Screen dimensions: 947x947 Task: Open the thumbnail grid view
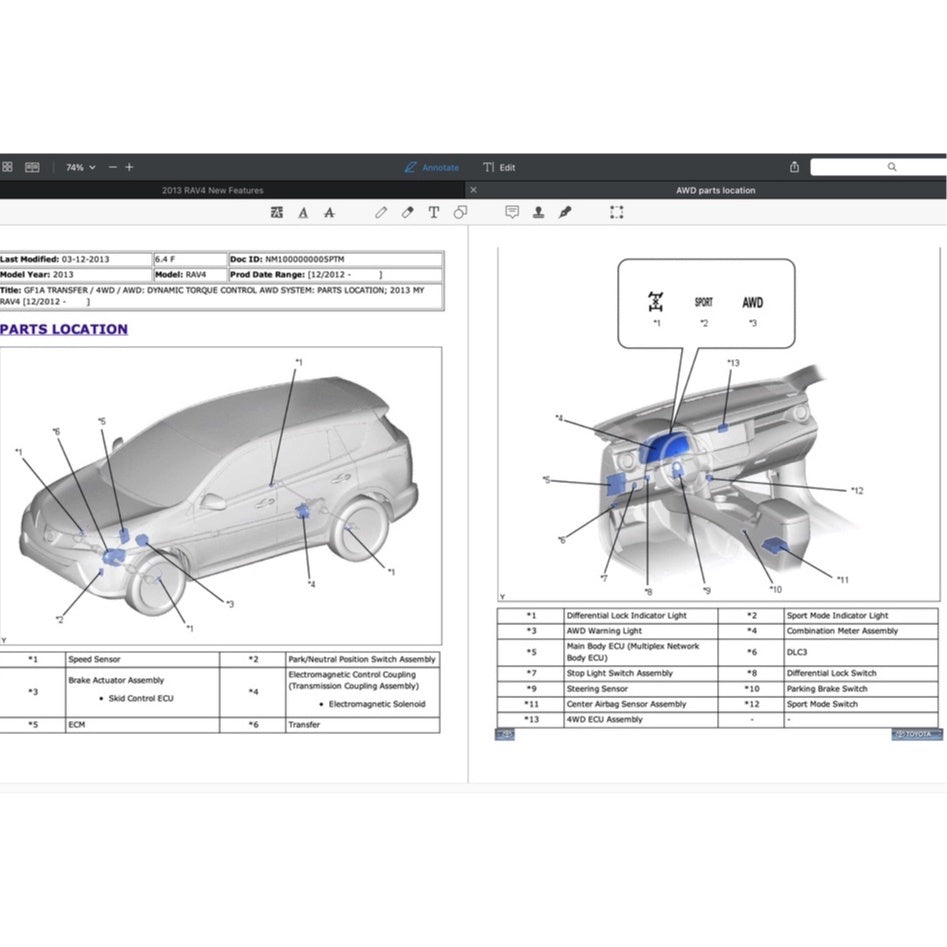[7, 167]
